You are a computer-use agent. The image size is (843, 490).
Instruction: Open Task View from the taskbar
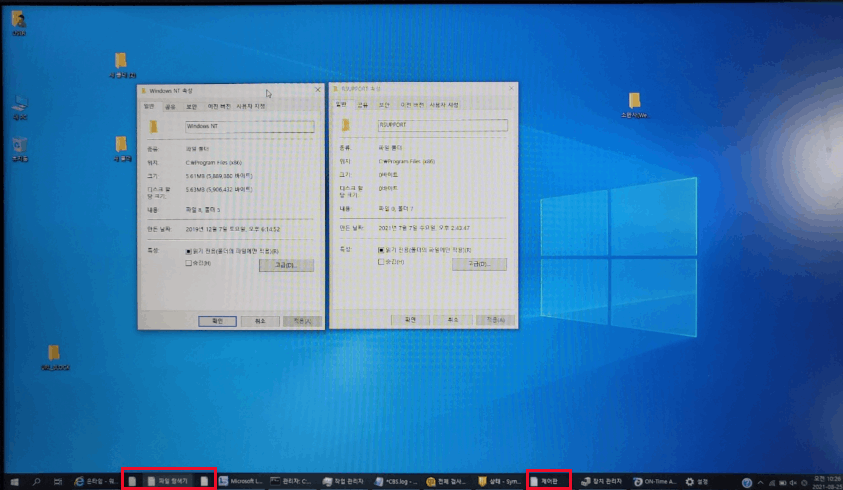58,481
